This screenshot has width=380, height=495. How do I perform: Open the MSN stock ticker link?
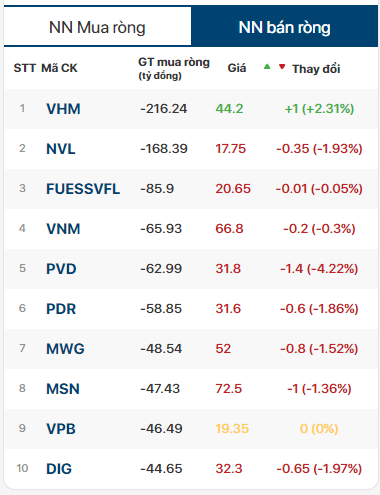click(x=63, y=389)
